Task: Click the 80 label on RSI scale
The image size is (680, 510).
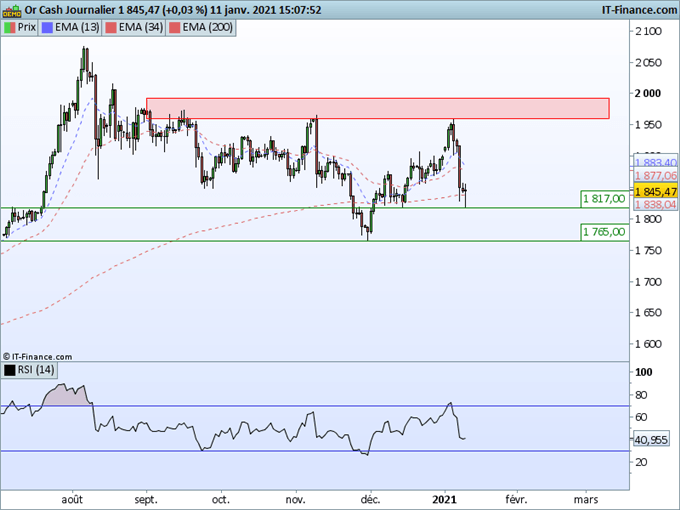Action: click(641, 395)
